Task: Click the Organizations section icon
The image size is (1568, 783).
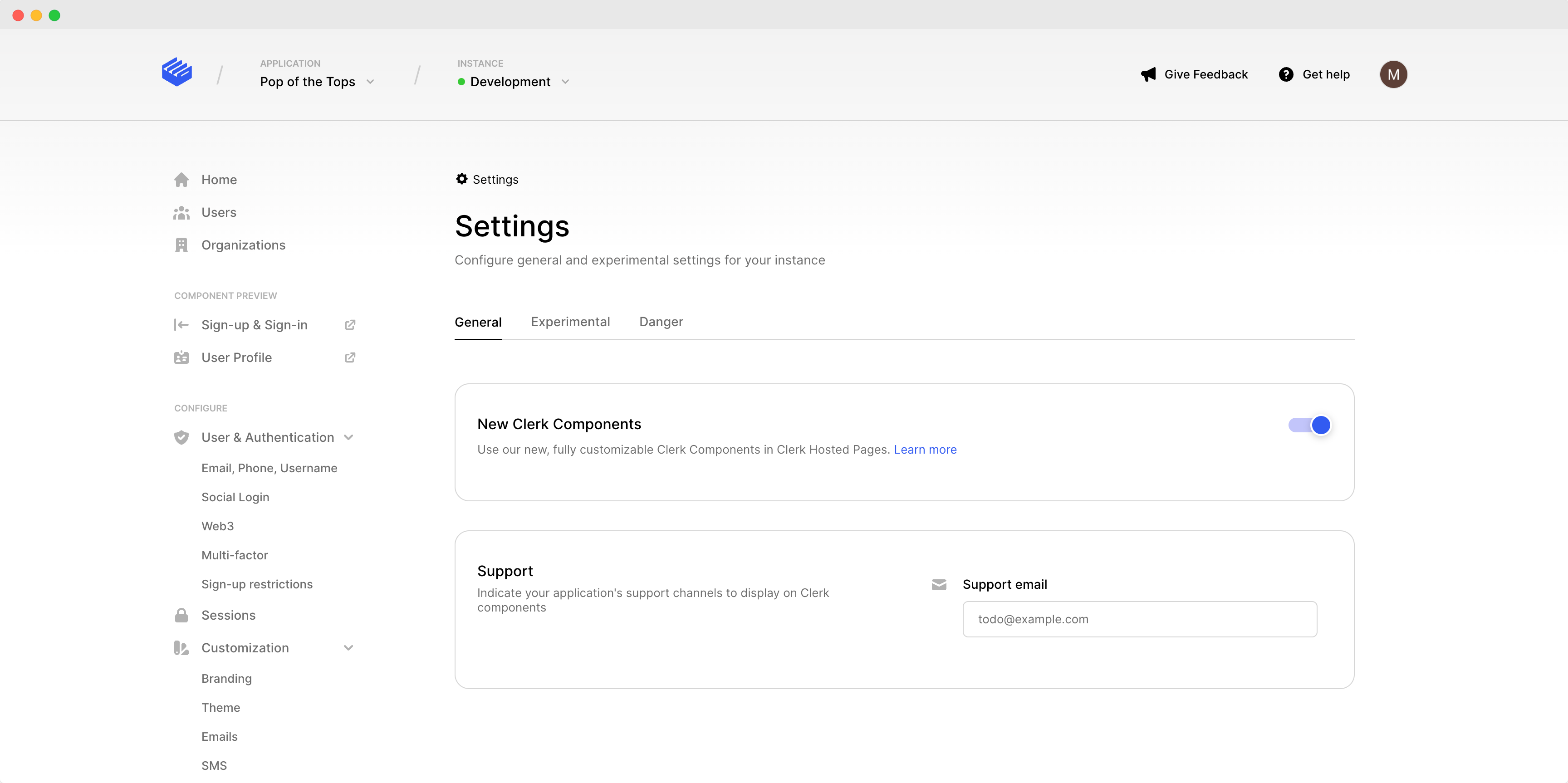Action: (x=181, y=244)
